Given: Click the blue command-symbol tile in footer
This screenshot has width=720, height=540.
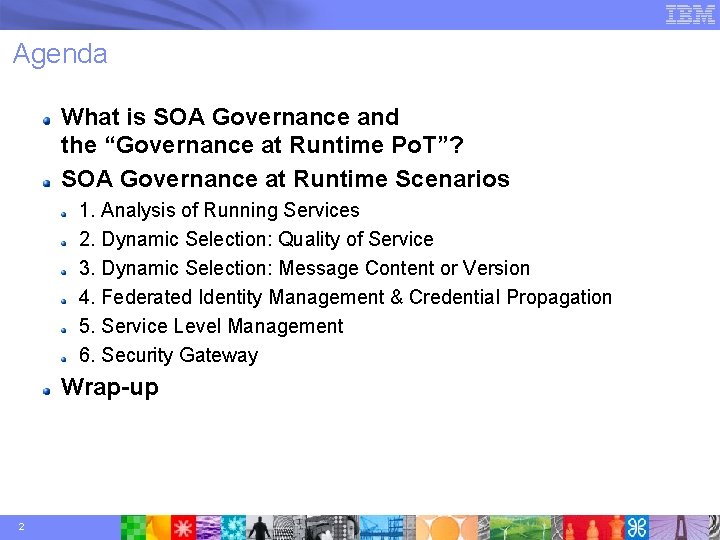Looking at the screenshot, I should [x=637, y=527].
